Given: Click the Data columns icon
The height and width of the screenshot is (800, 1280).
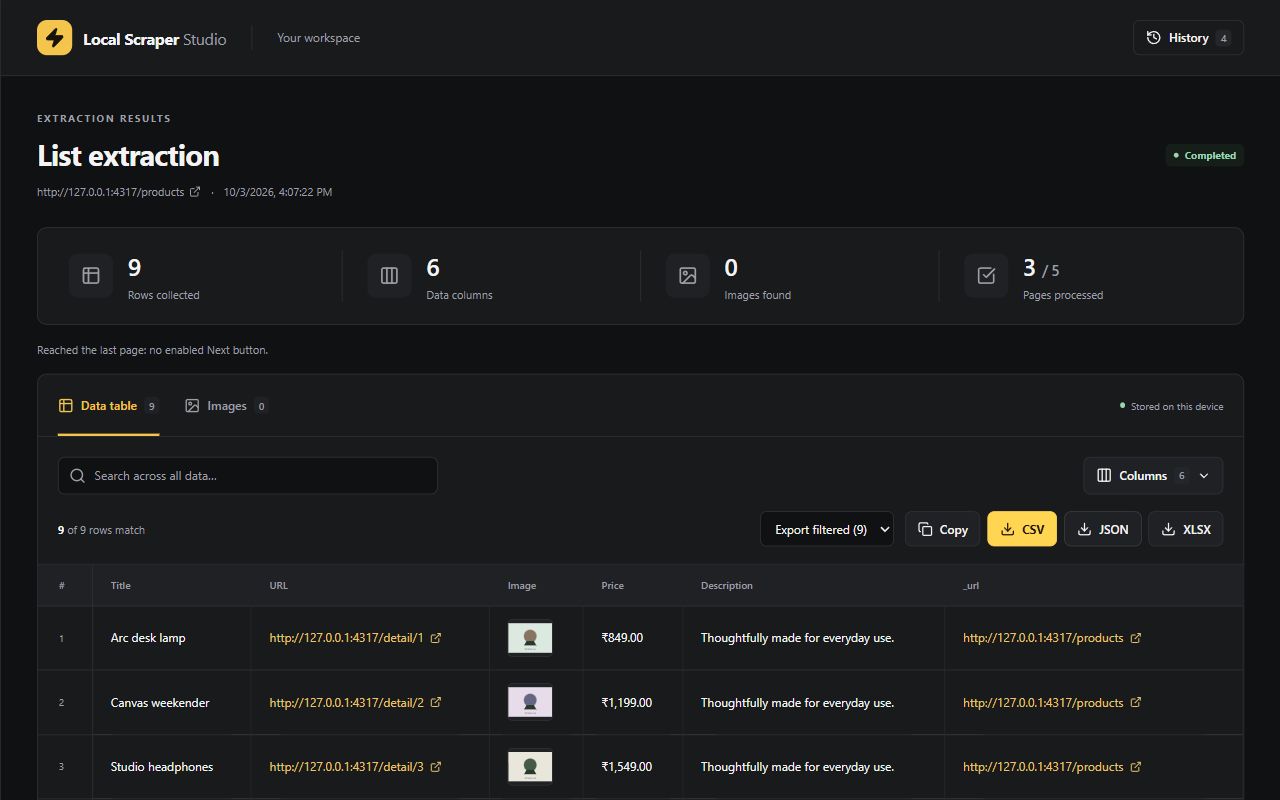Looking at the screenshot, I should point(389,275).
